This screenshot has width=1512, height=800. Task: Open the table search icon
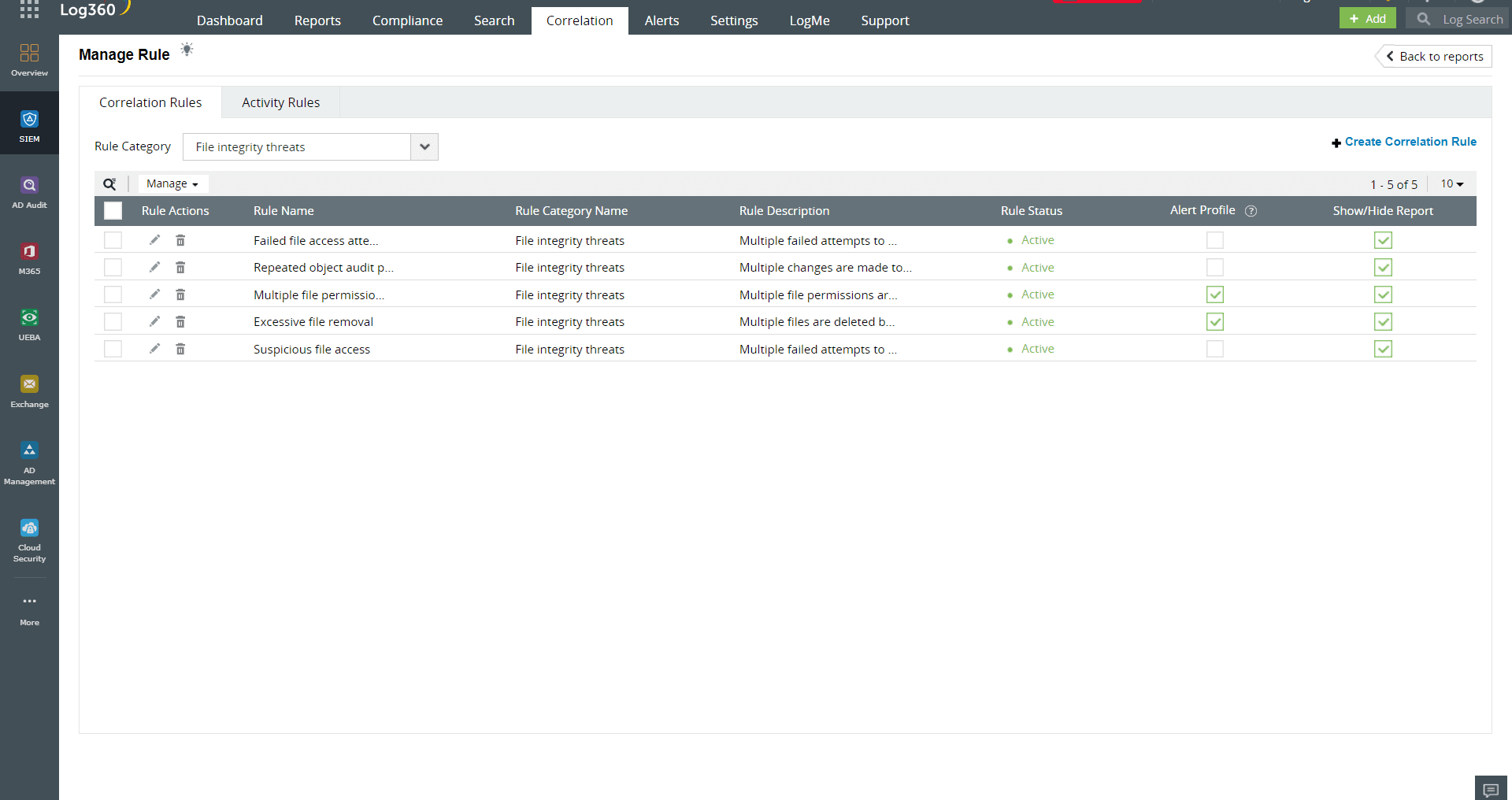pyautogui.click(x=109, y=183)
